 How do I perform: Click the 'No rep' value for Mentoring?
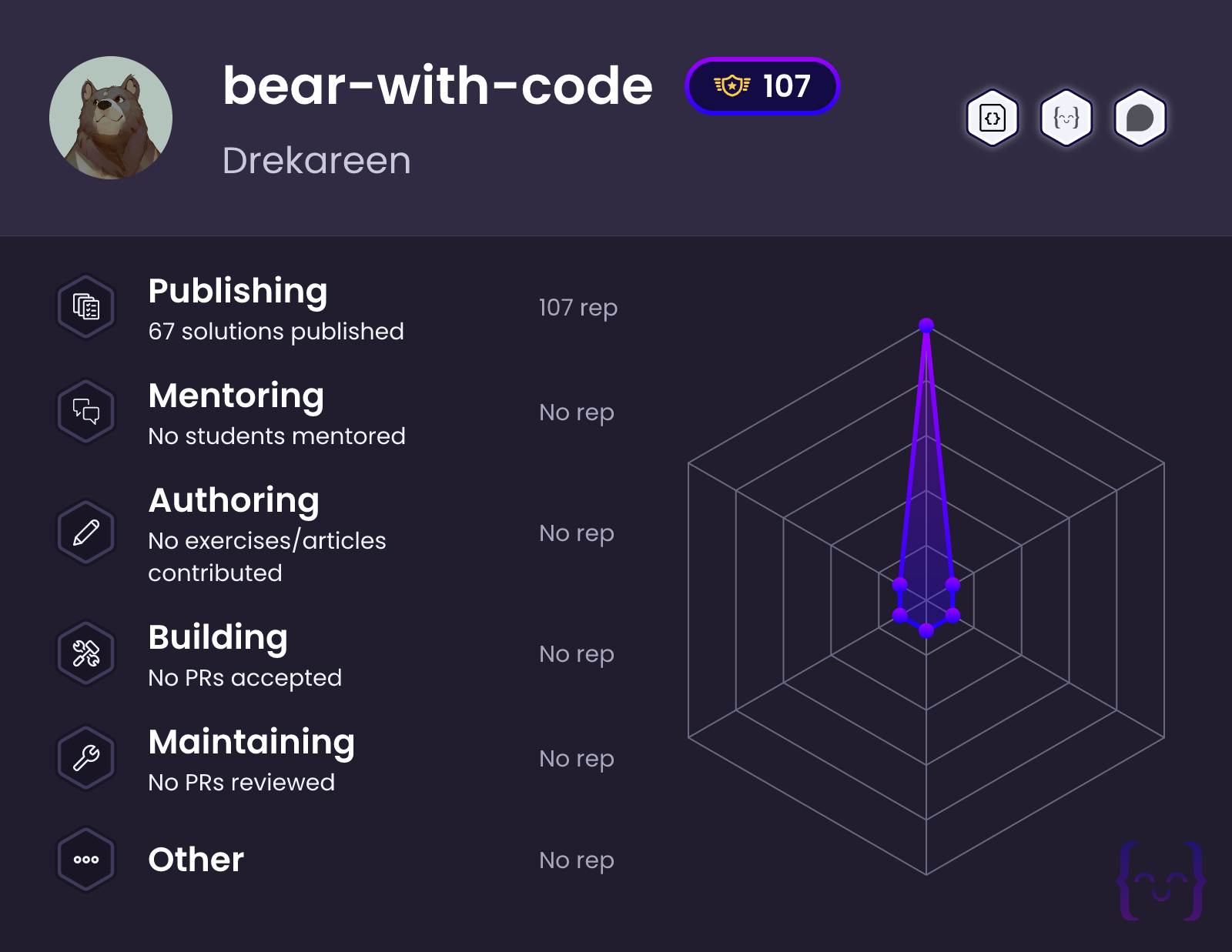tap(577, 413)
